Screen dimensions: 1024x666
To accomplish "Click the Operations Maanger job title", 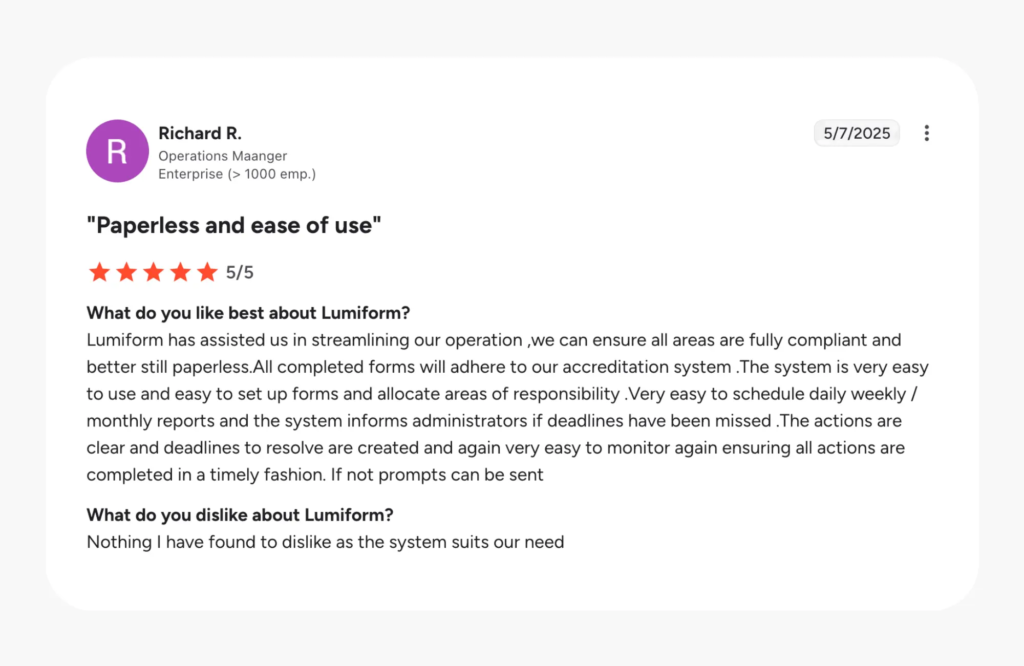I will (222, 156).
